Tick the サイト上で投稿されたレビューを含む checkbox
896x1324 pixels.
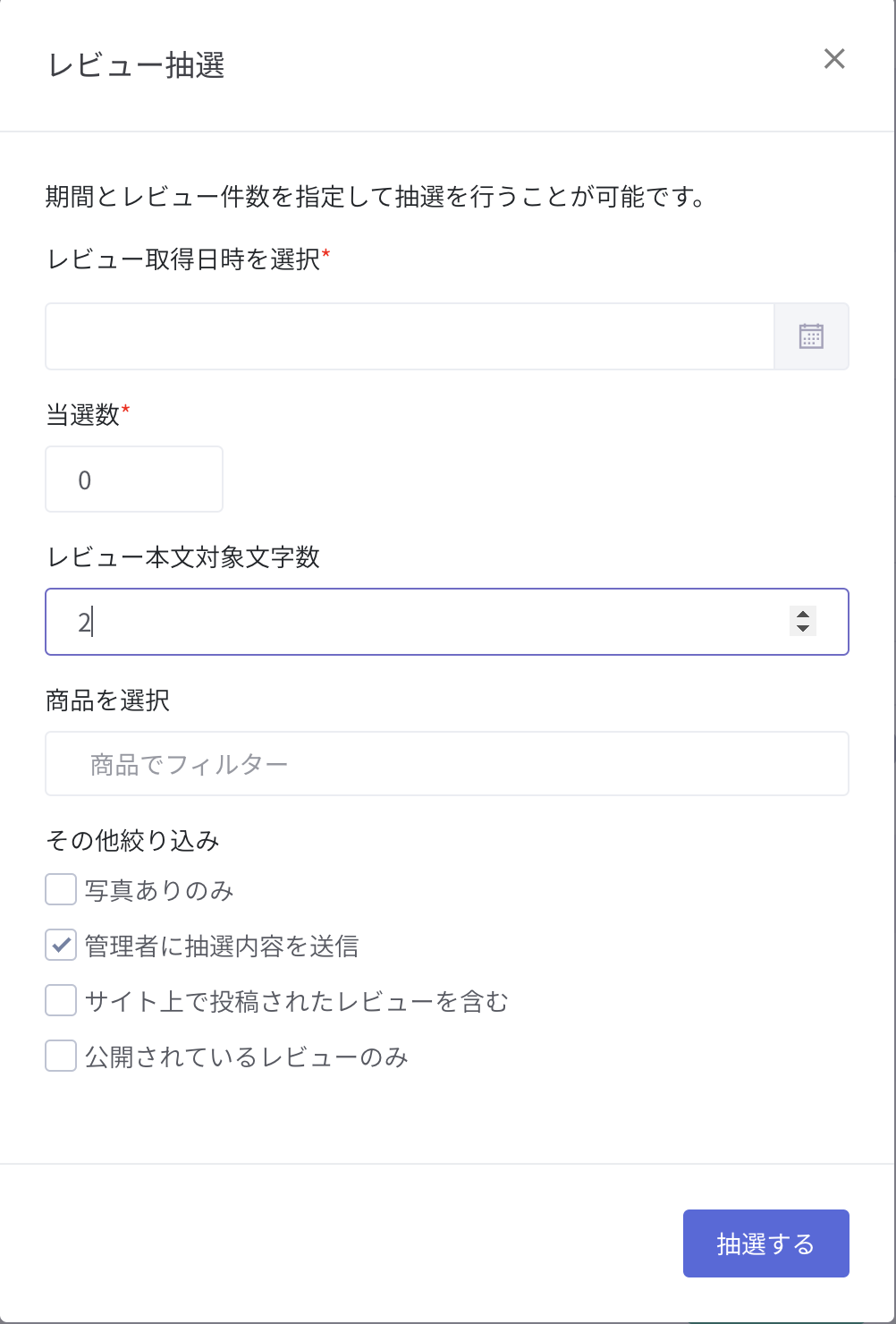pos(61,1000)
